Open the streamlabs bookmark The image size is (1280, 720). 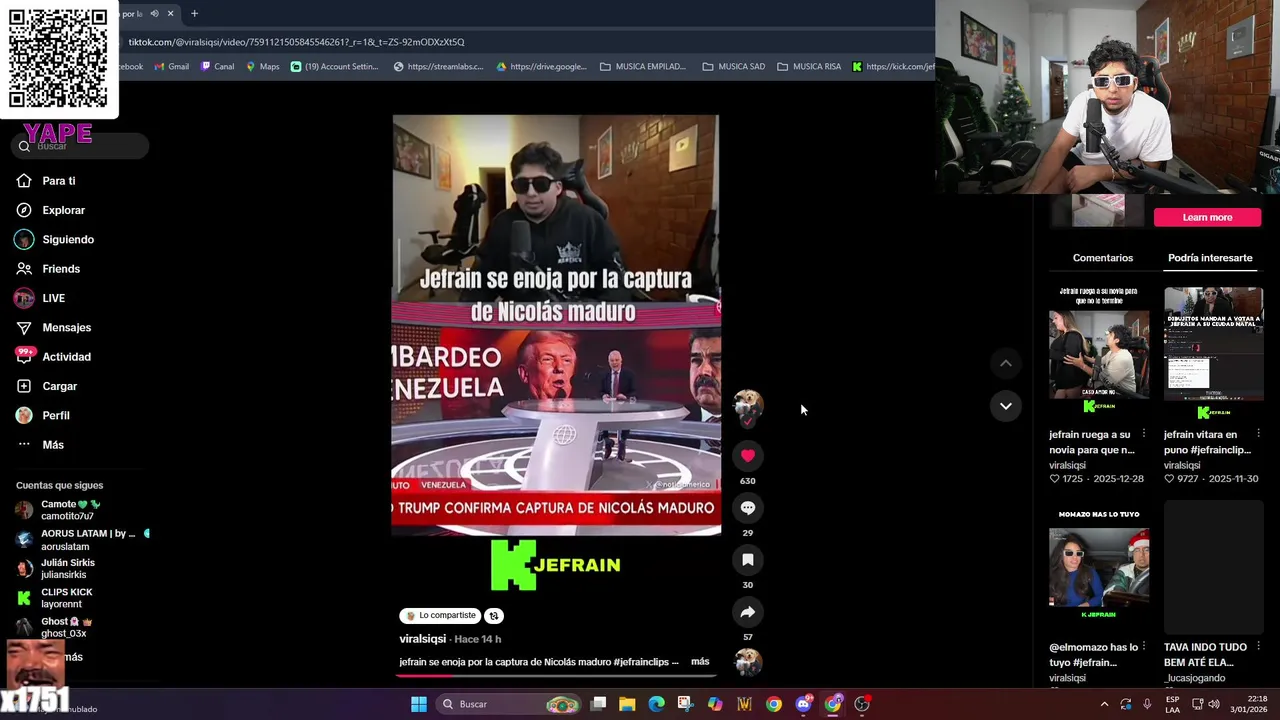point(438,67)
